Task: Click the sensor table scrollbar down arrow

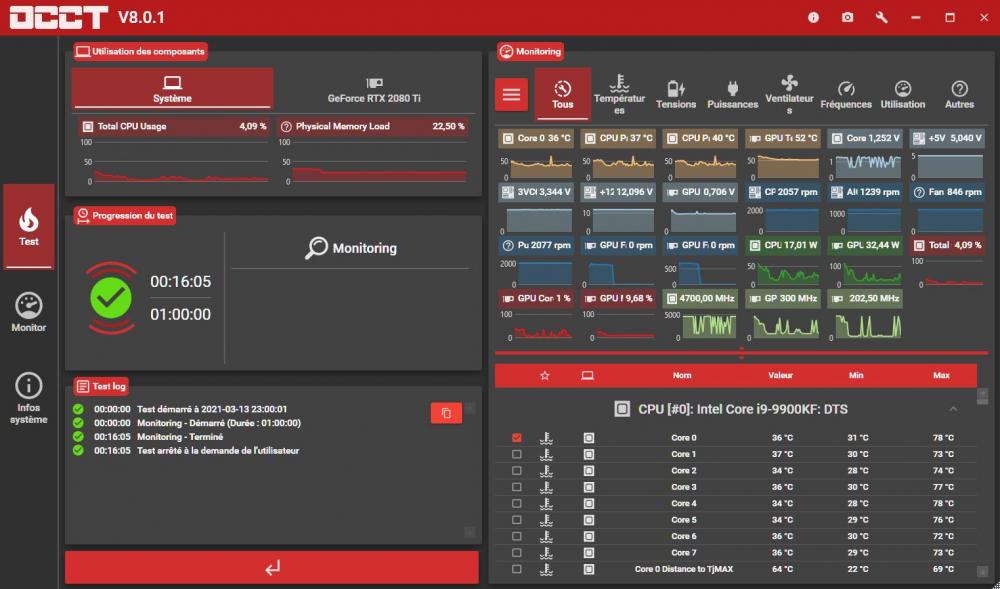Action: click(982, 571)
